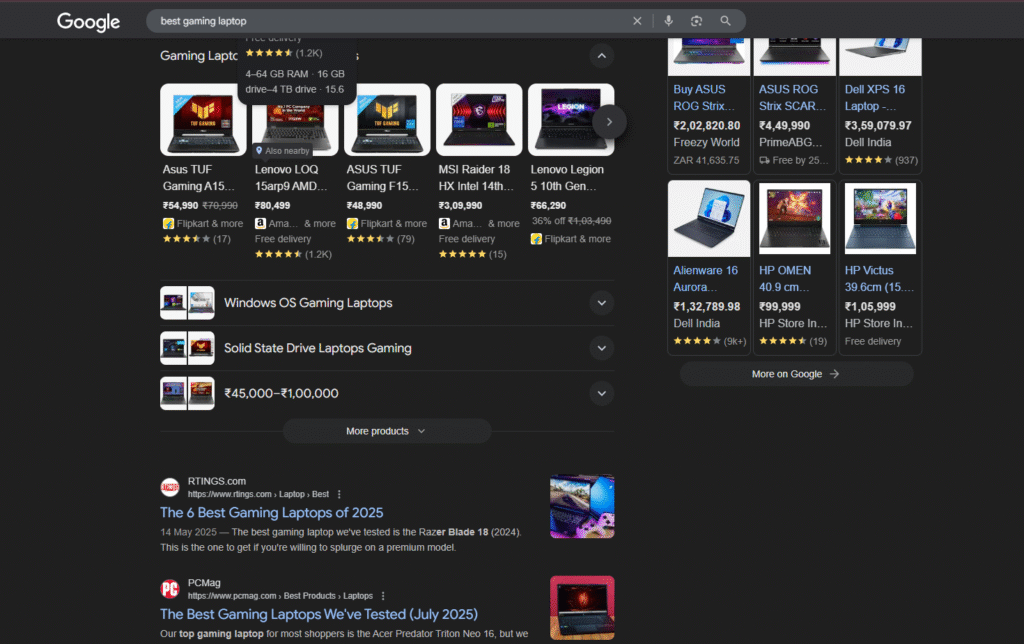Open the PCMag result thumbnail image

pyautogui.click(x=582, y=608)
